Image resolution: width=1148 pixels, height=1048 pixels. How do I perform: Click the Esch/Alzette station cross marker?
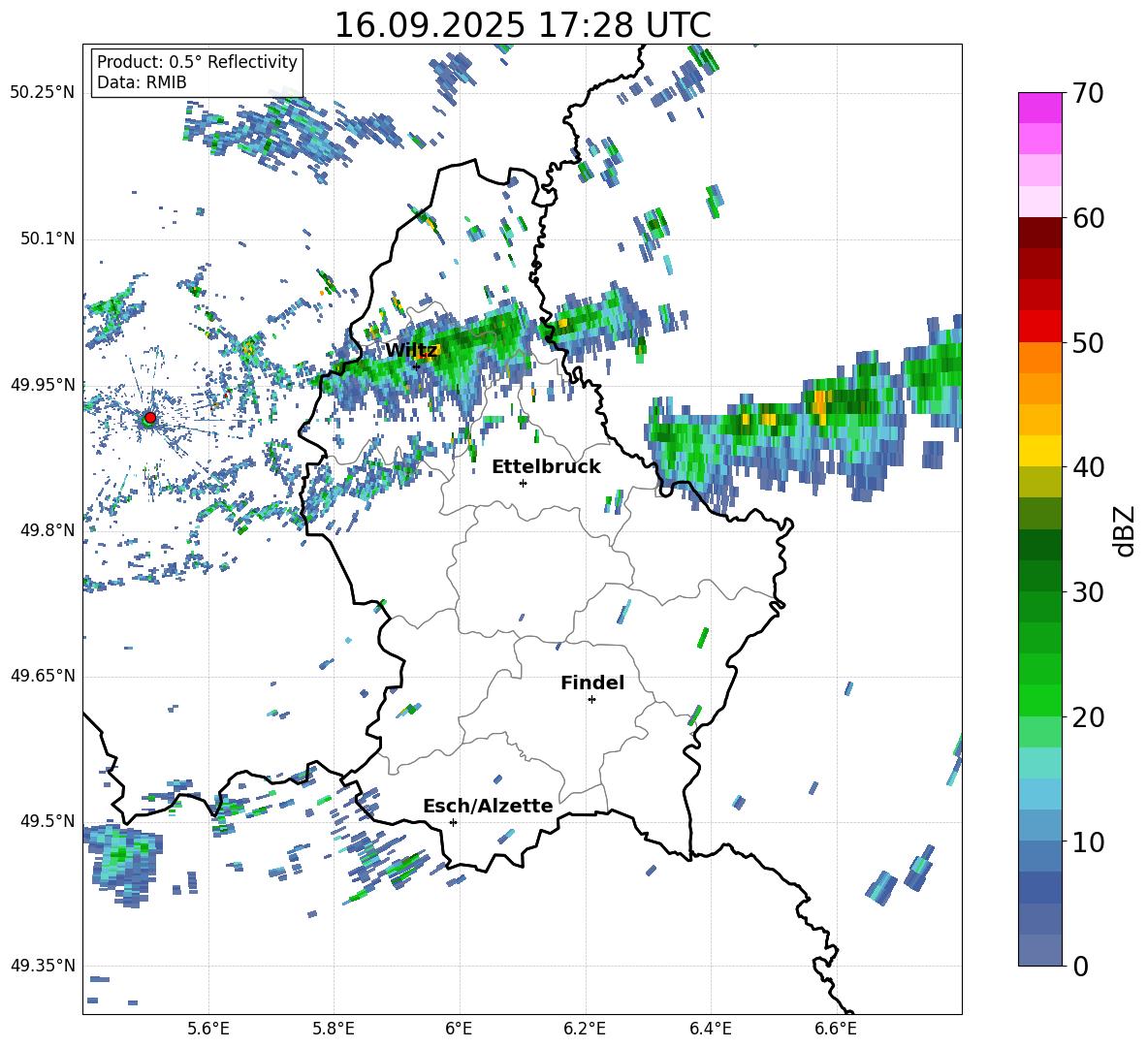[453, 822]
